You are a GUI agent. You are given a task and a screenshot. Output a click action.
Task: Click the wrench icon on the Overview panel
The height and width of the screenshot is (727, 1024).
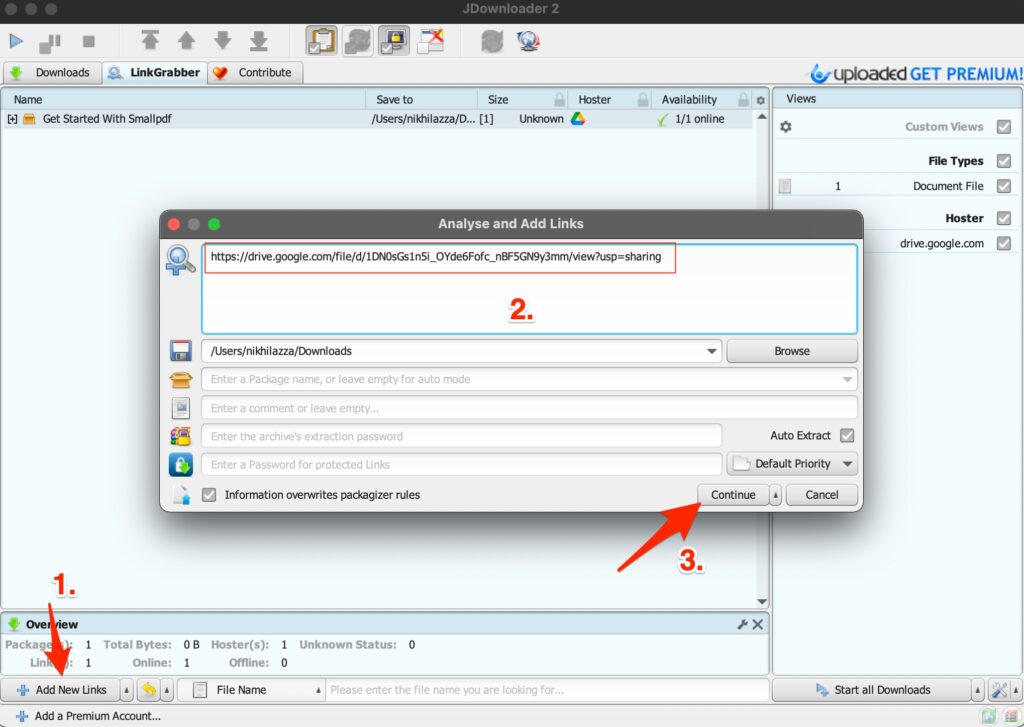(x=744, y=623)
